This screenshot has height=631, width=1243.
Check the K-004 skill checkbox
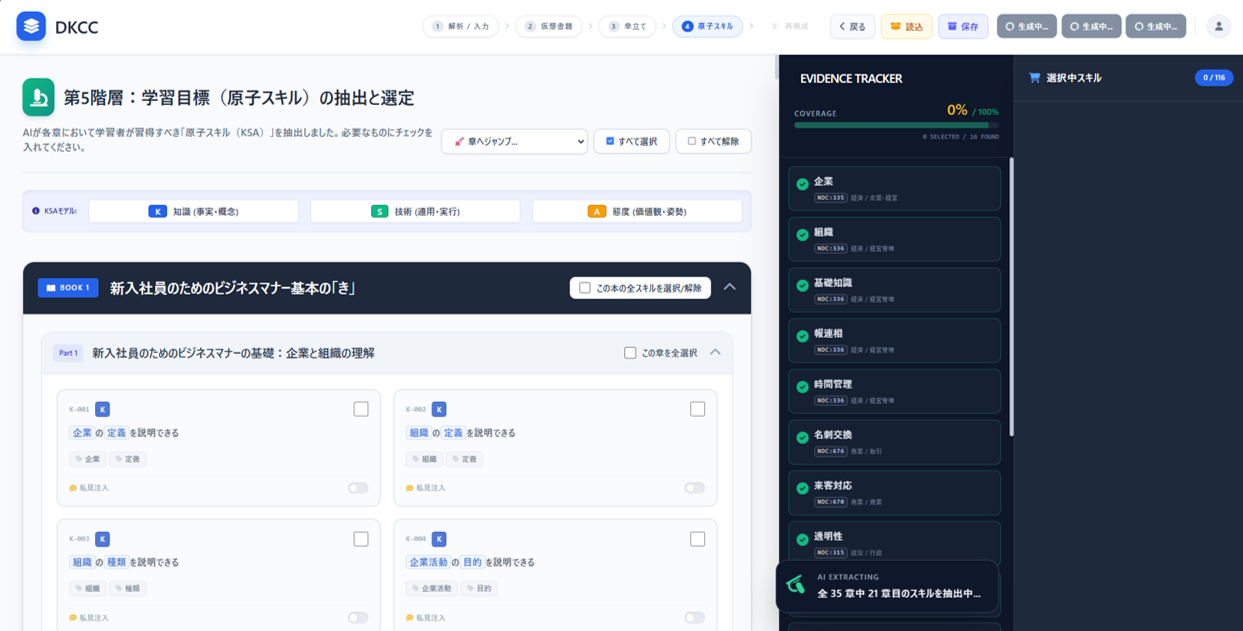point(698,539)
